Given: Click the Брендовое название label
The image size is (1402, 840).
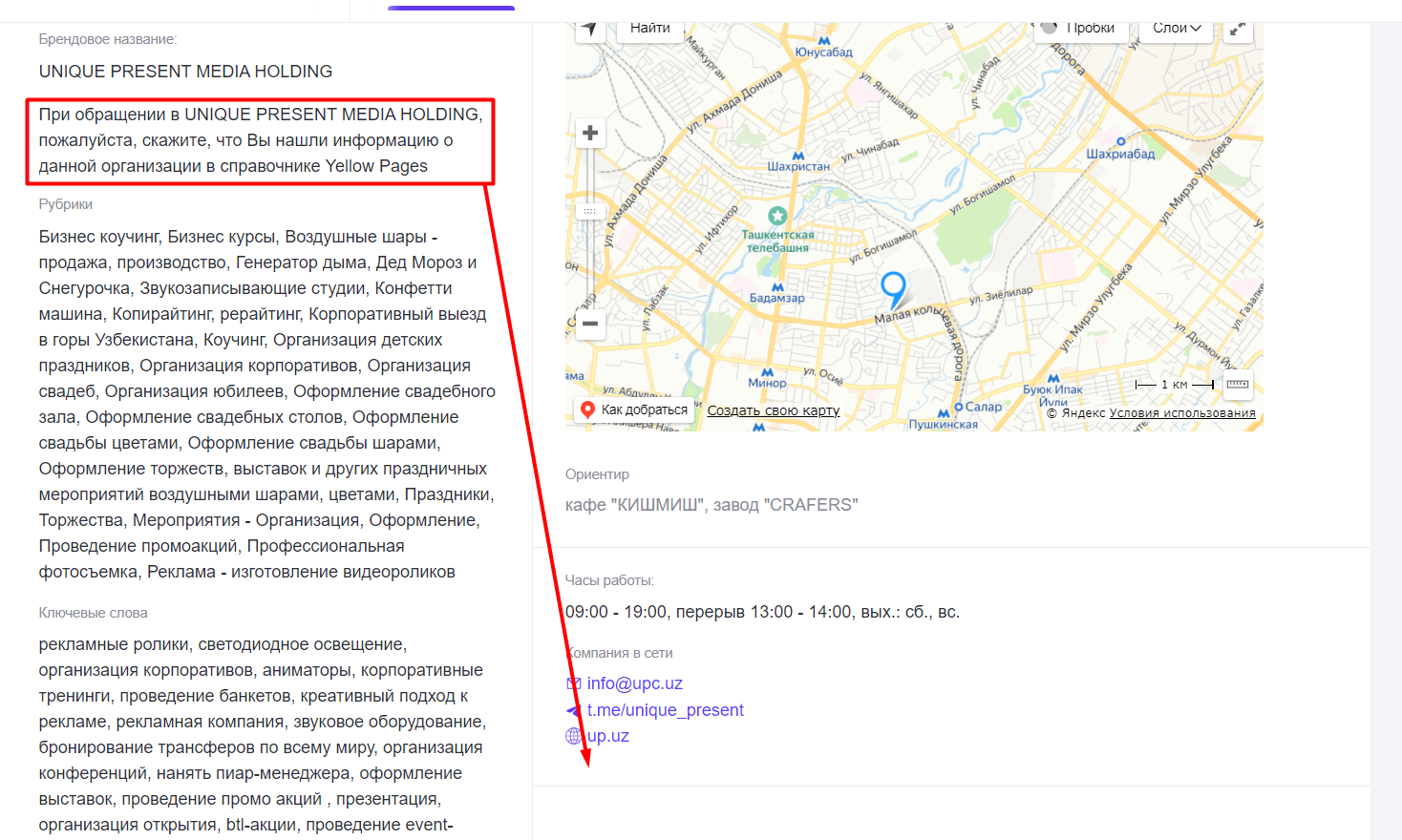Looking at the screenshot, I should [108, 39].
